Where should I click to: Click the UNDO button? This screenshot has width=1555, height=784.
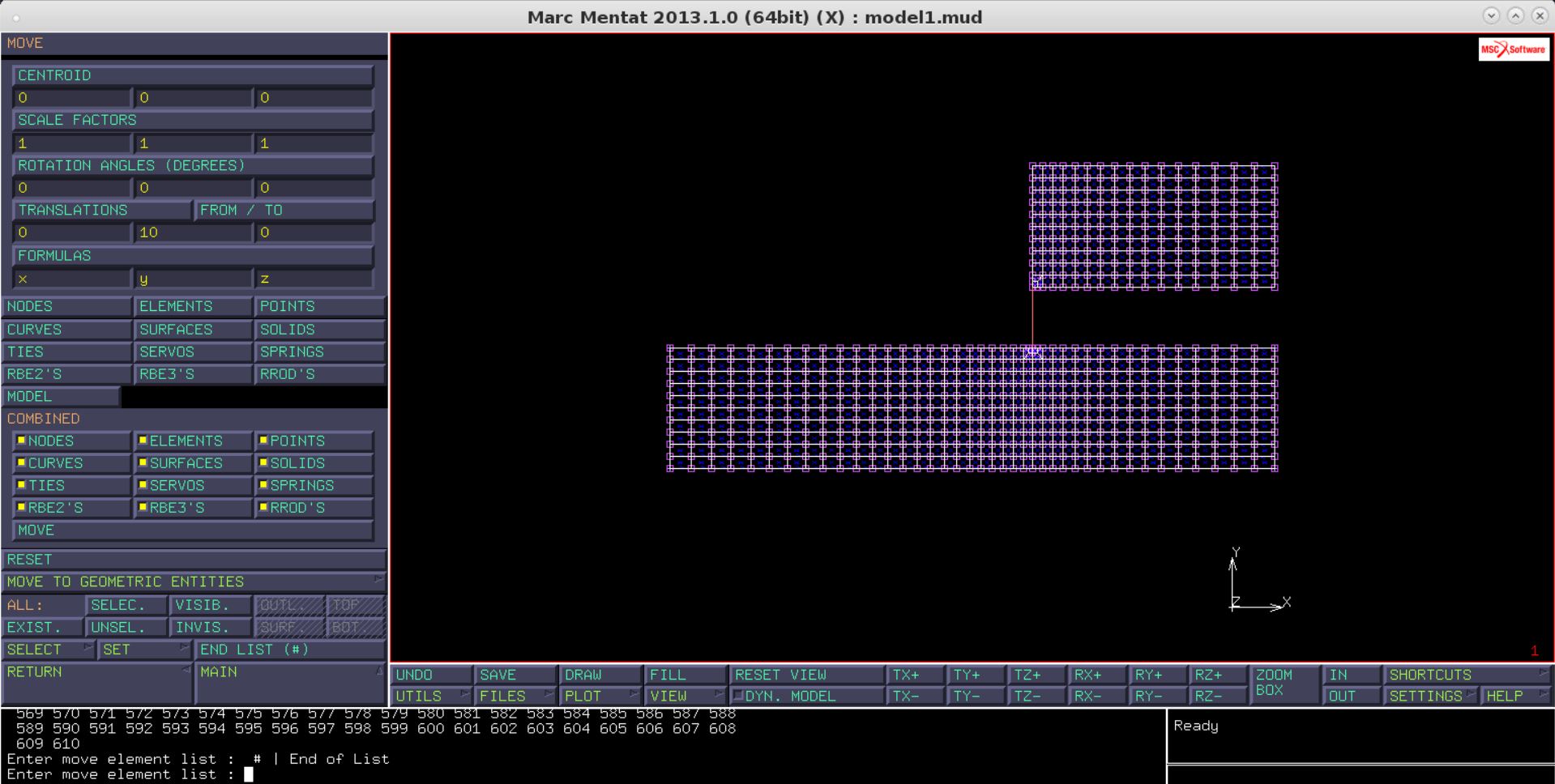pyautogui.click(x=432, y=675)
